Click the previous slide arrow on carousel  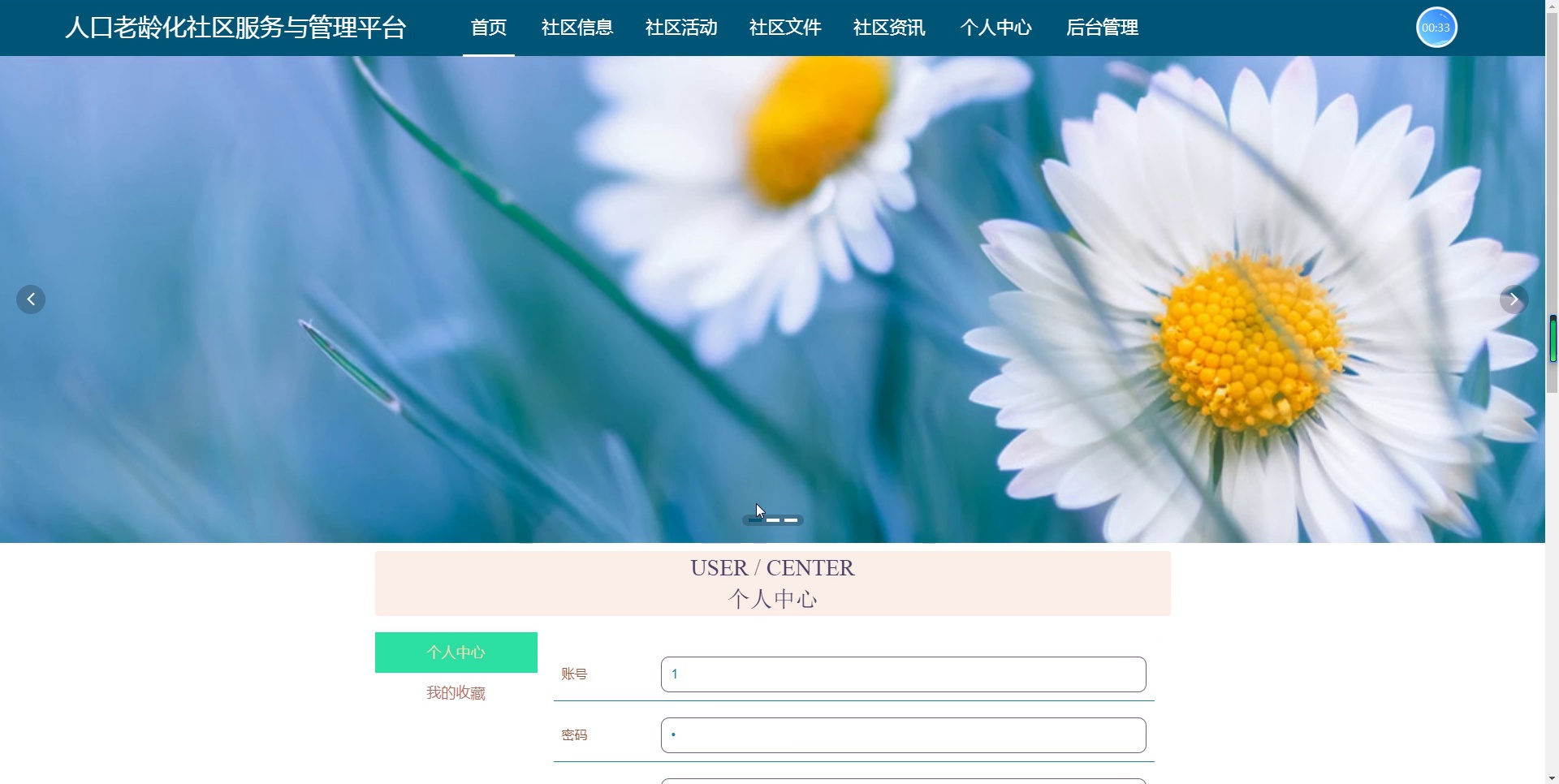(x=31, y=299)
